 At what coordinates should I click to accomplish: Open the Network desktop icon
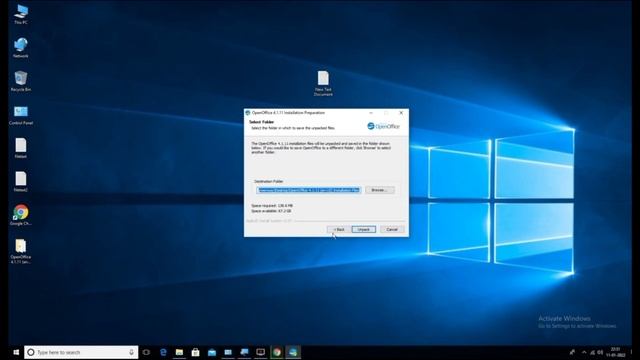click(21, 48)
